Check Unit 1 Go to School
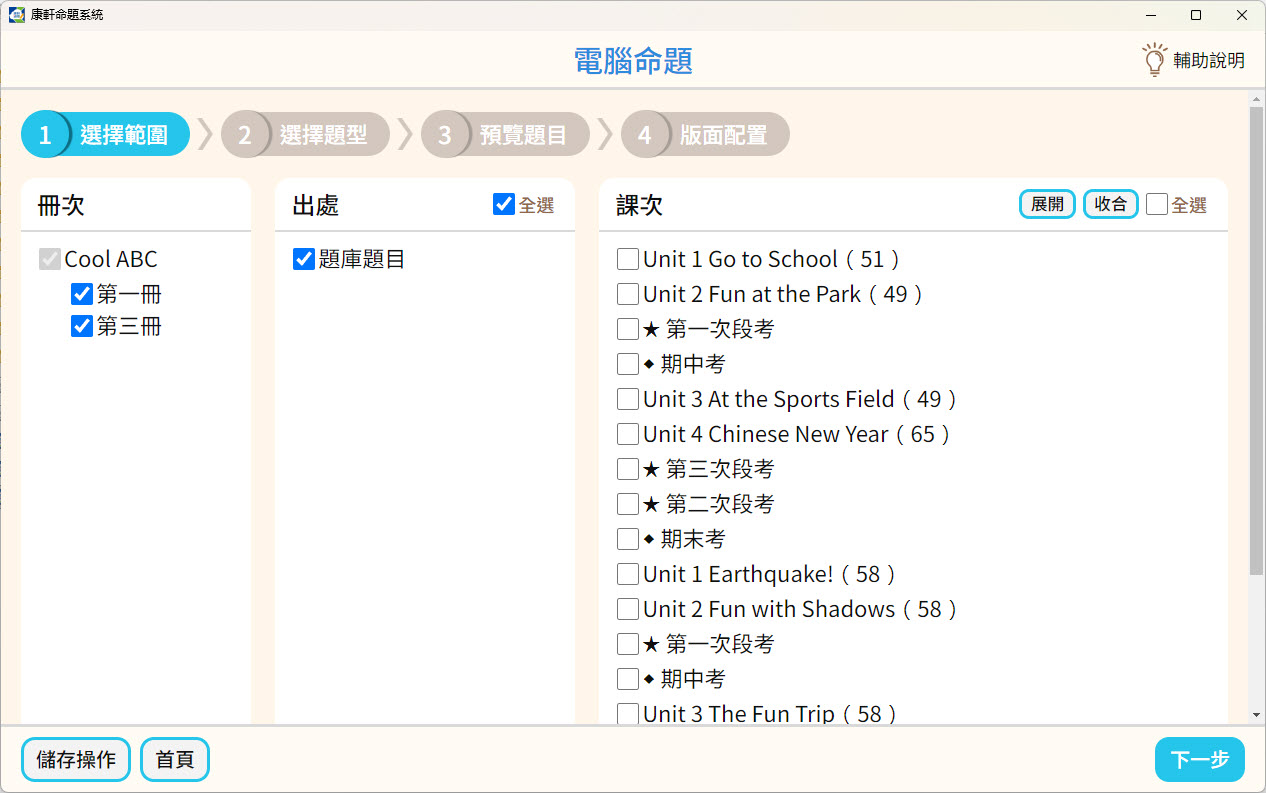Screen dimensions: 1266x793 pos(628,259)
